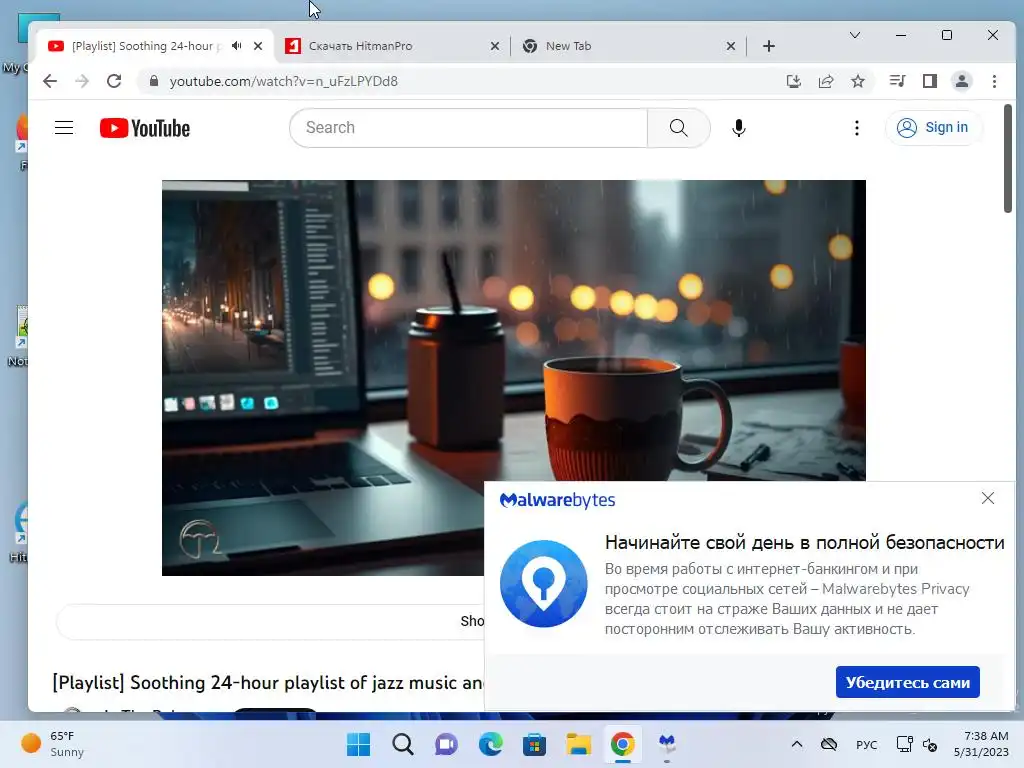The image size is (1024, 768).
Task: Click the Chrome taskbar icon
Action: pos(622,744)
